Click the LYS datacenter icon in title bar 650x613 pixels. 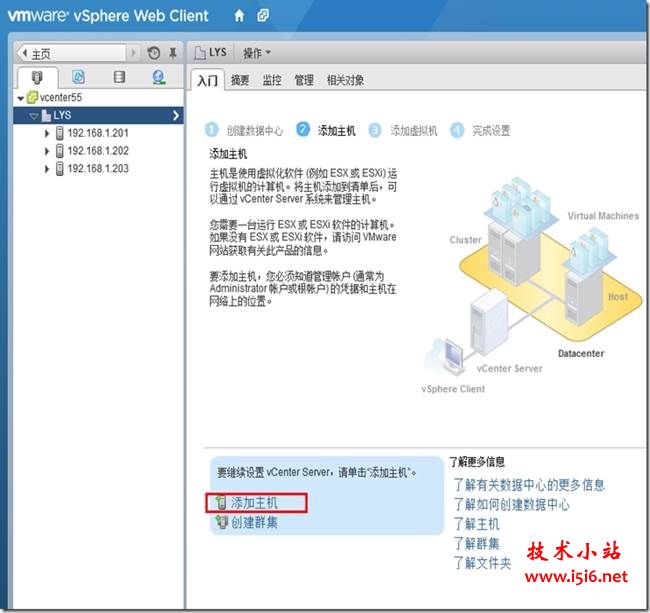coord(200,53)
